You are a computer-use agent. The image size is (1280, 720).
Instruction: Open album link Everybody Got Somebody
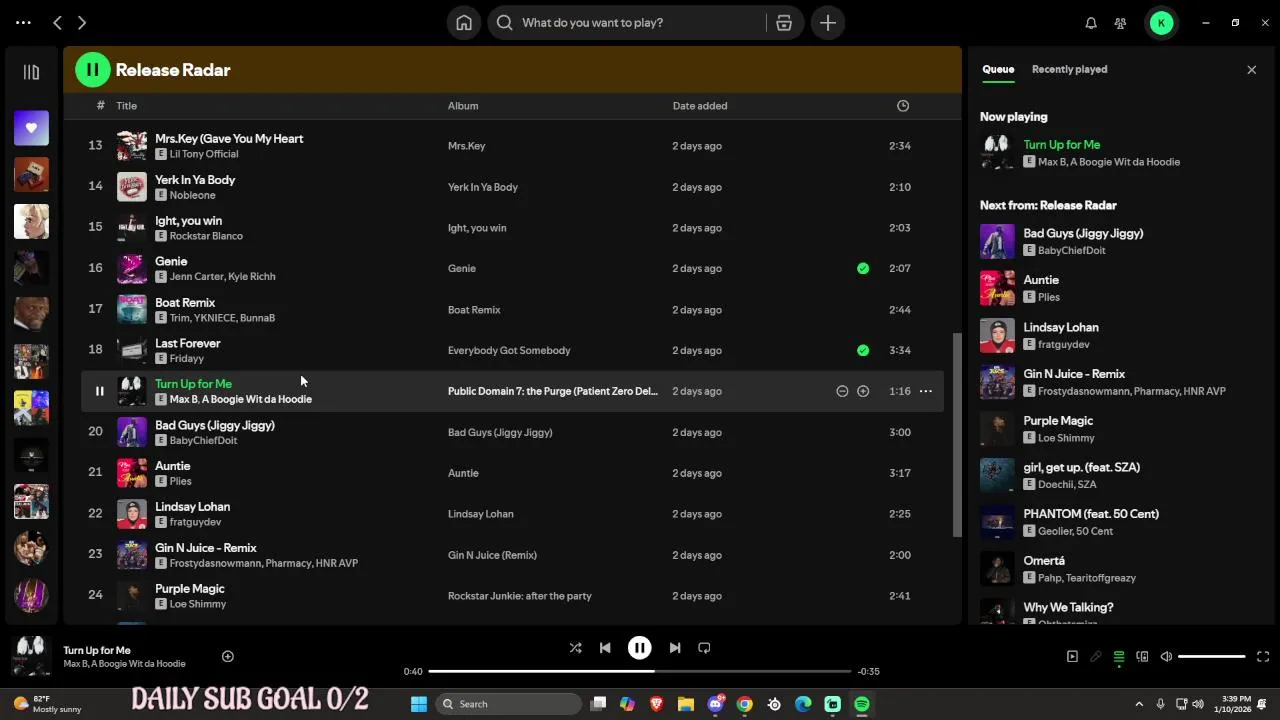[509, 350]
